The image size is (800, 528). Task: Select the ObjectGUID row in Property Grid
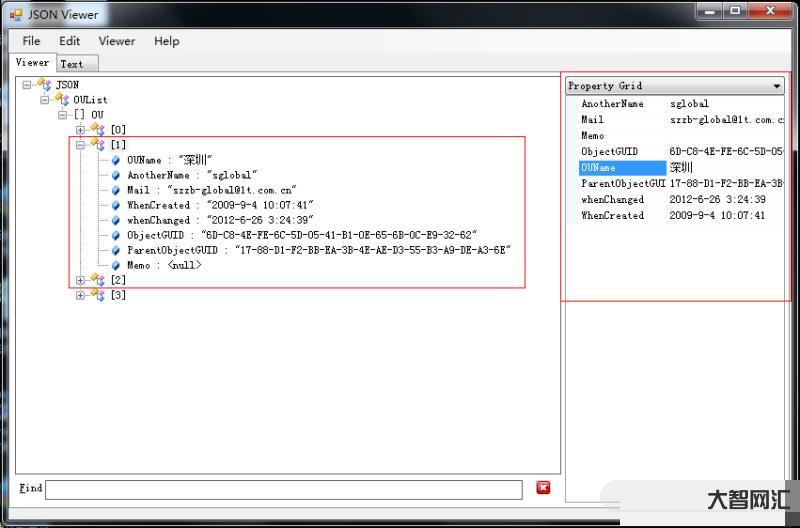coord(610,152)
